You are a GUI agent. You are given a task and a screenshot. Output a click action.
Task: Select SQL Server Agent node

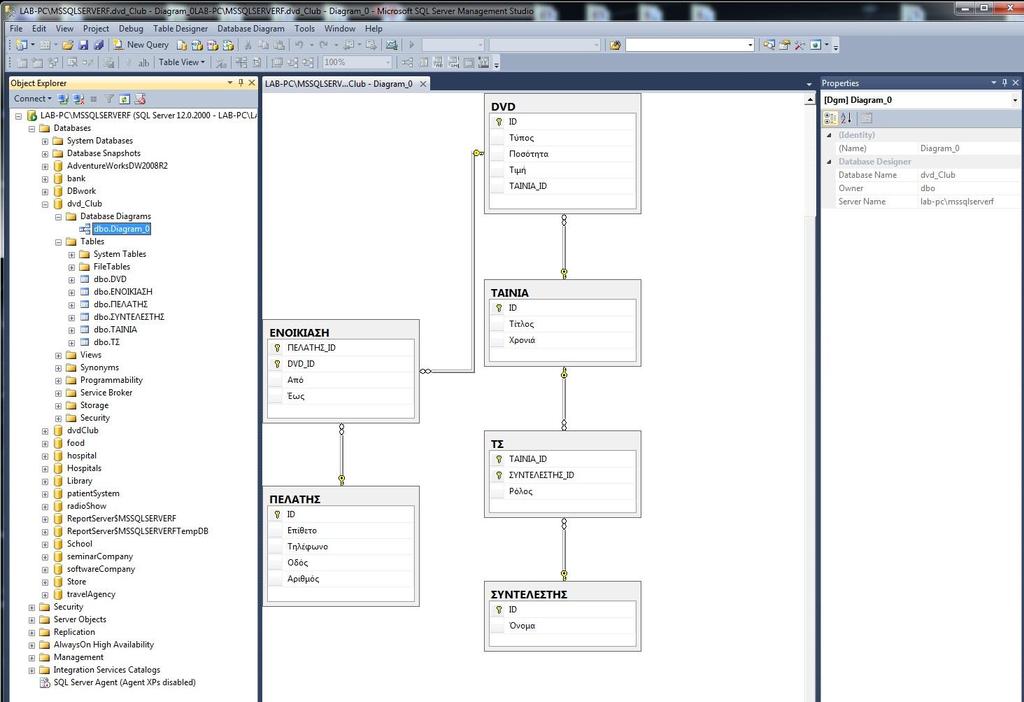coord(124,682)
